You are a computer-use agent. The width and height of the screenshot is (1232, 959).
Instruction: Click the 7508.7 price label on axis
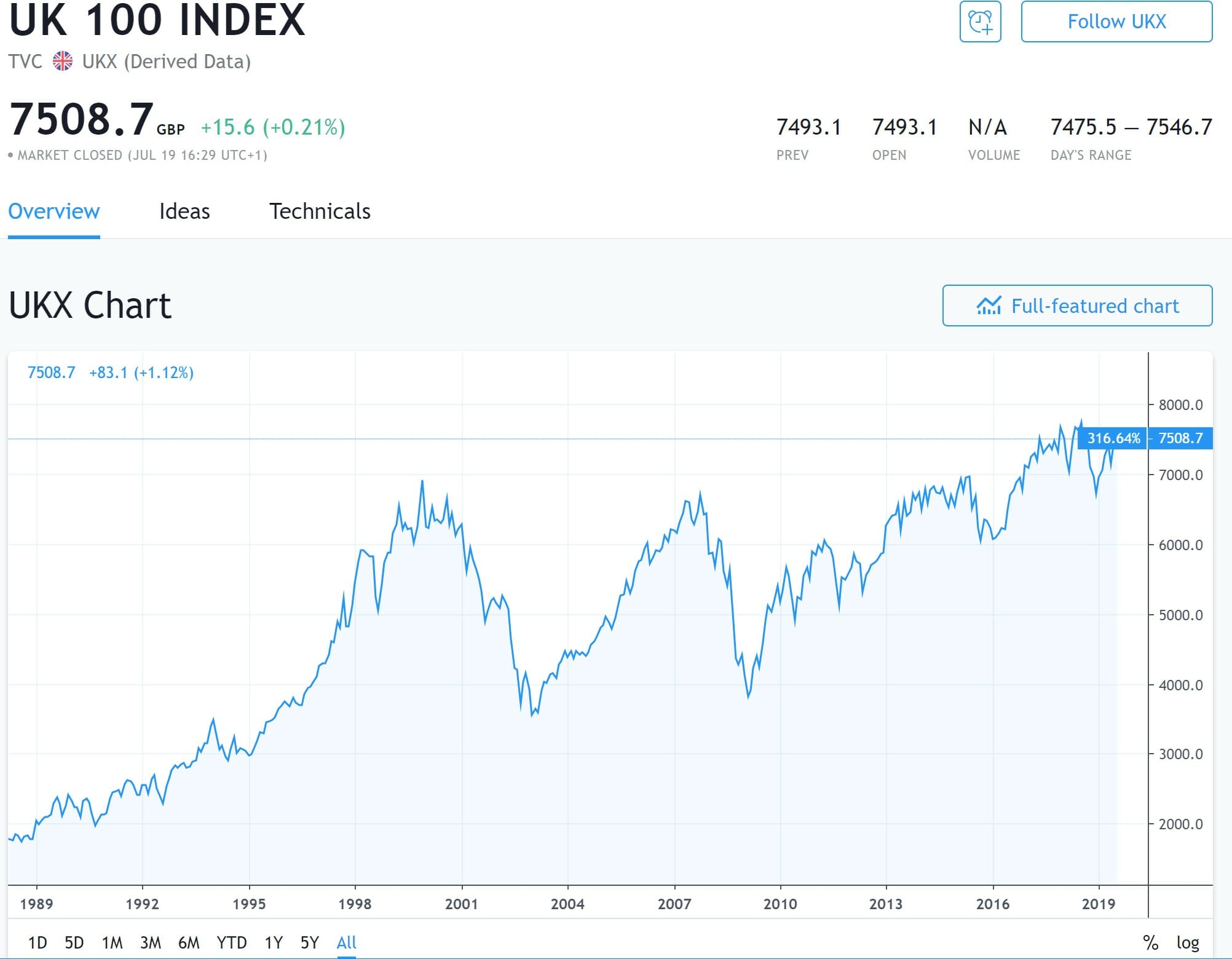(x=1180, y=438)
